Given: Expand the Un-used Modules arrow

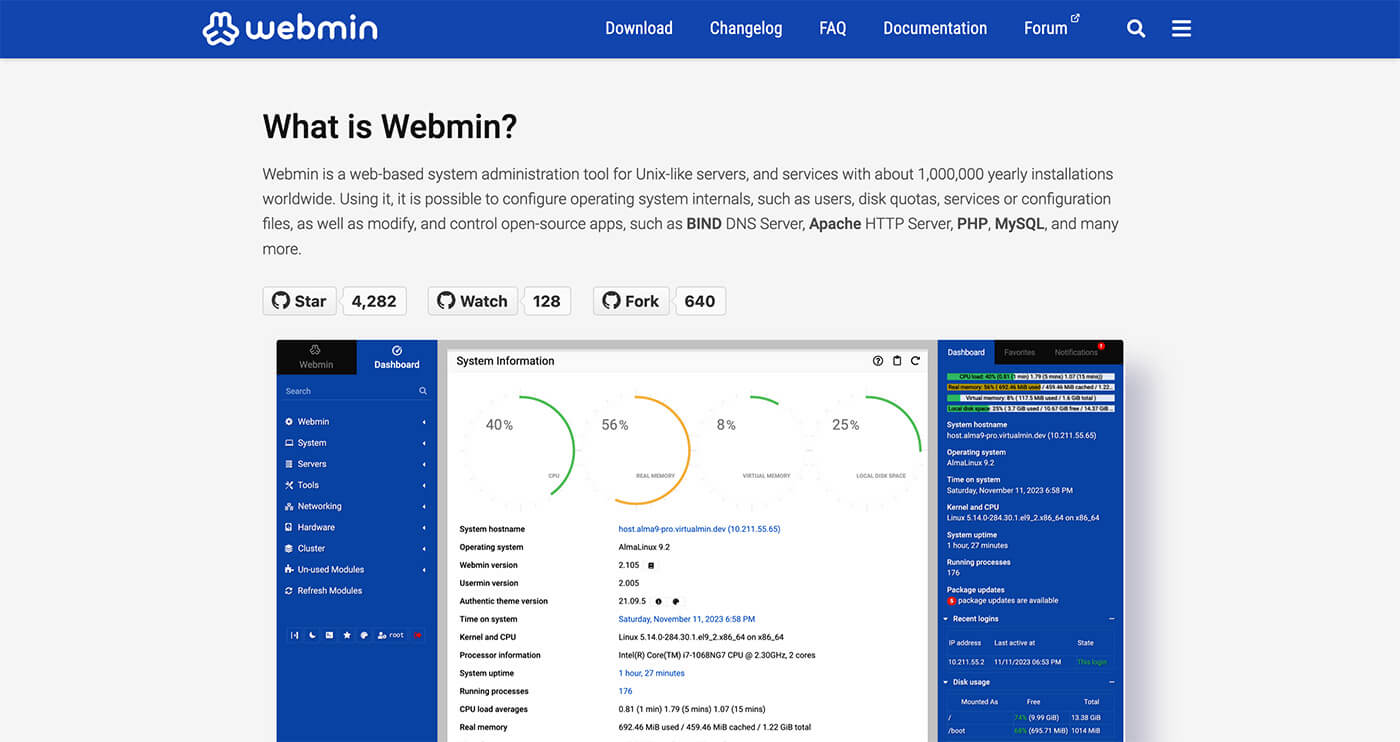Looking at the screenshot, I should (x=424, y=570).
